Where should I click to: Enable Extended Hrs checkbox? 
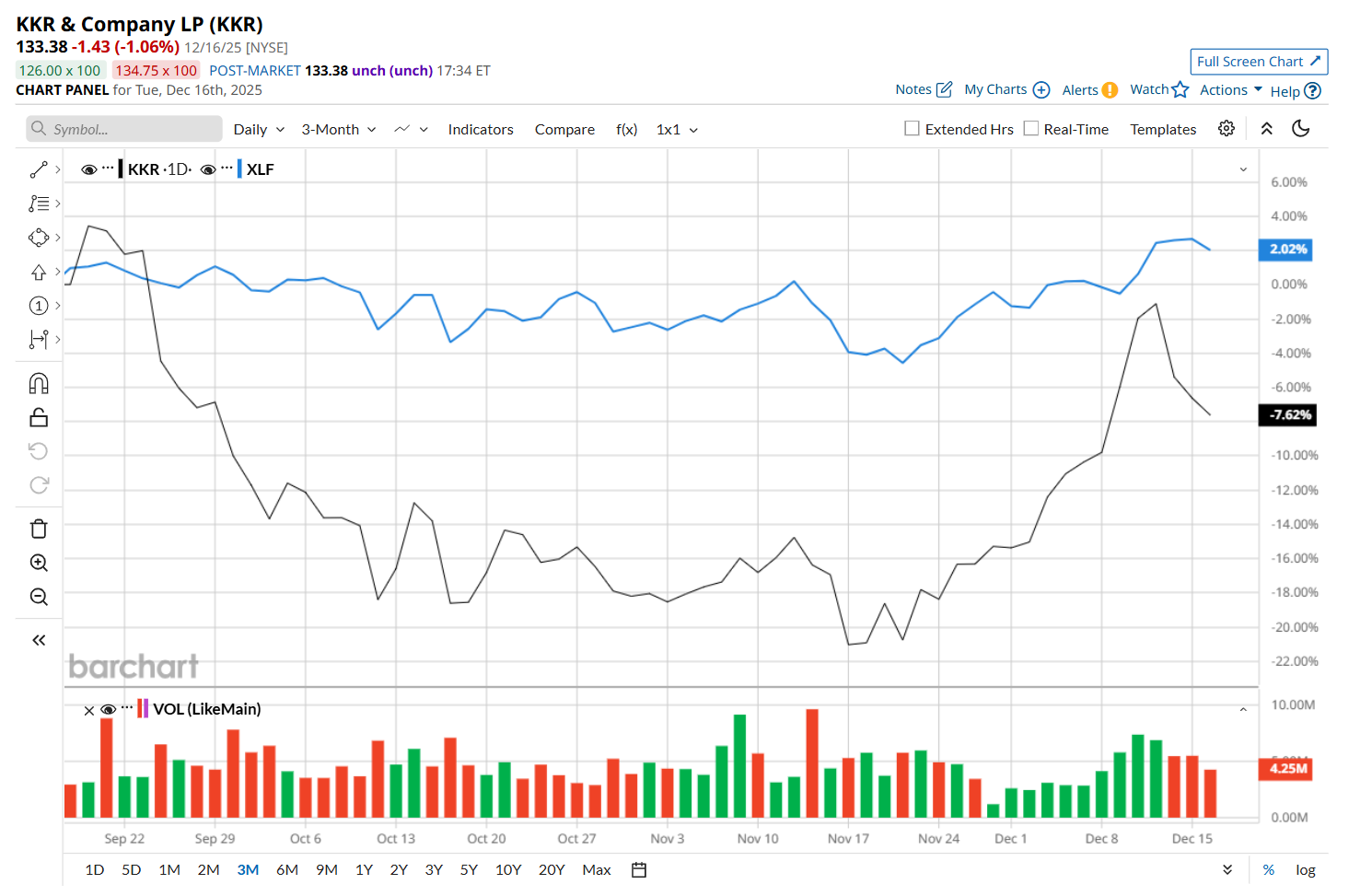click(x=912, y=129)
